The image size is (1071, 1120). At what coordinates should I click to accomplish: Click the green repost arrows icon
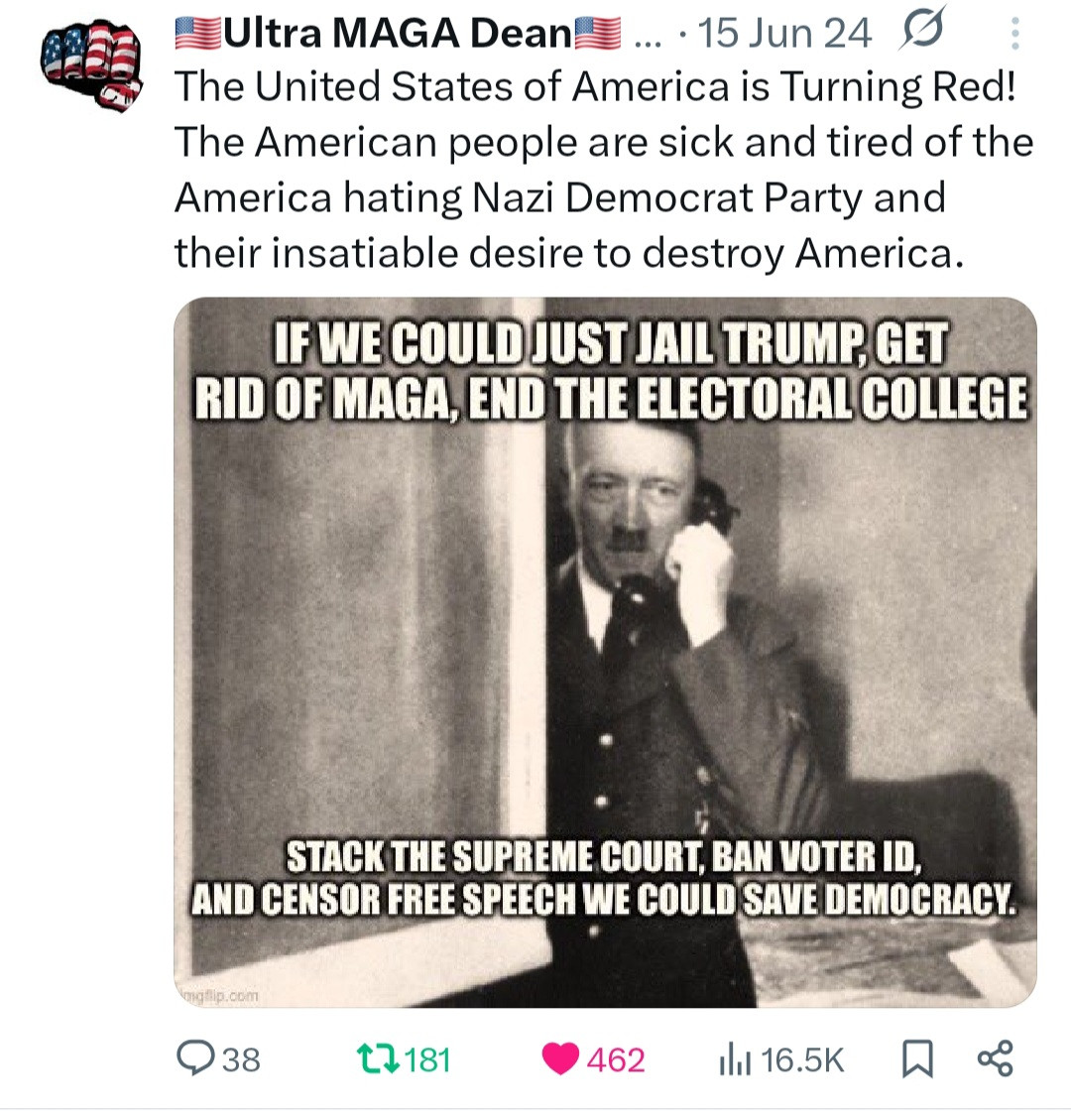click(378, 1058)
